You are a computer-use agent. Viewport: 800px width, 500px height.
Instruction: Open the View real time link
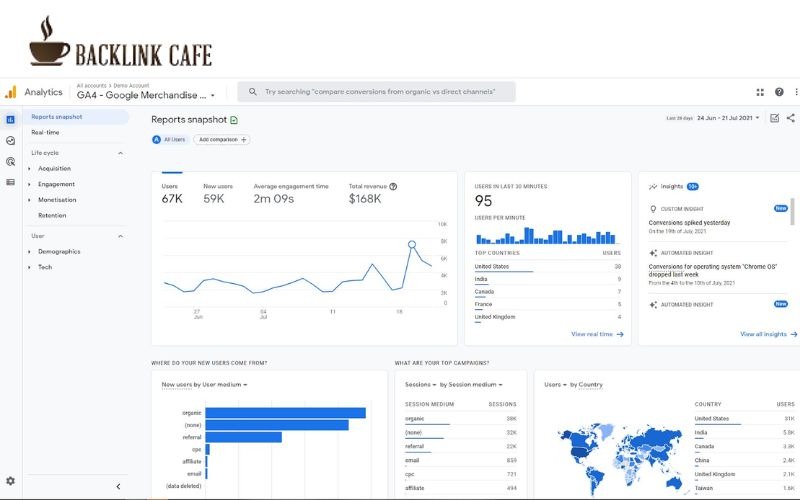point(597,334)
